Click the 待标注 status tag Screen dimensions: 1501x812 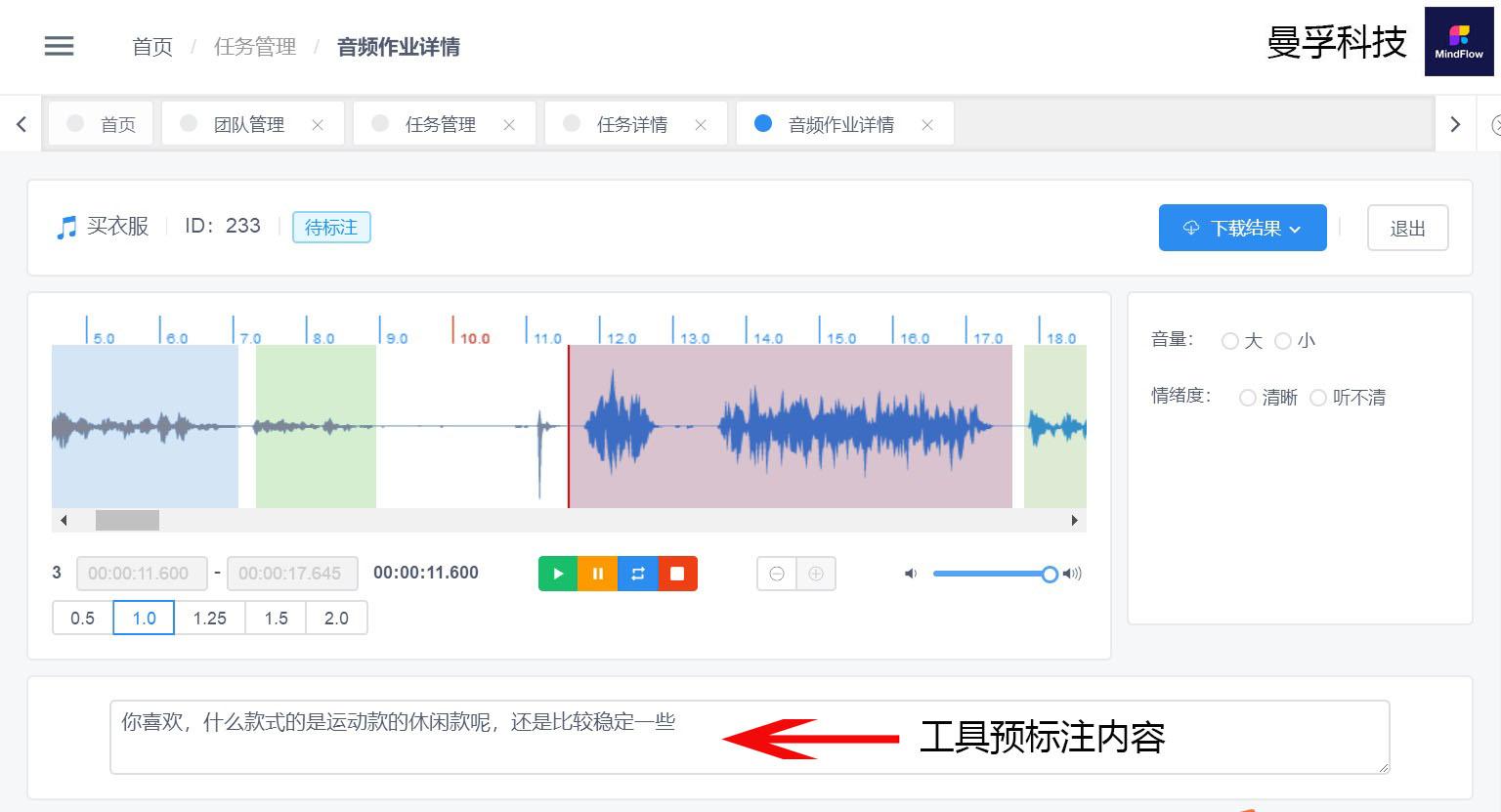coord(331,228)
